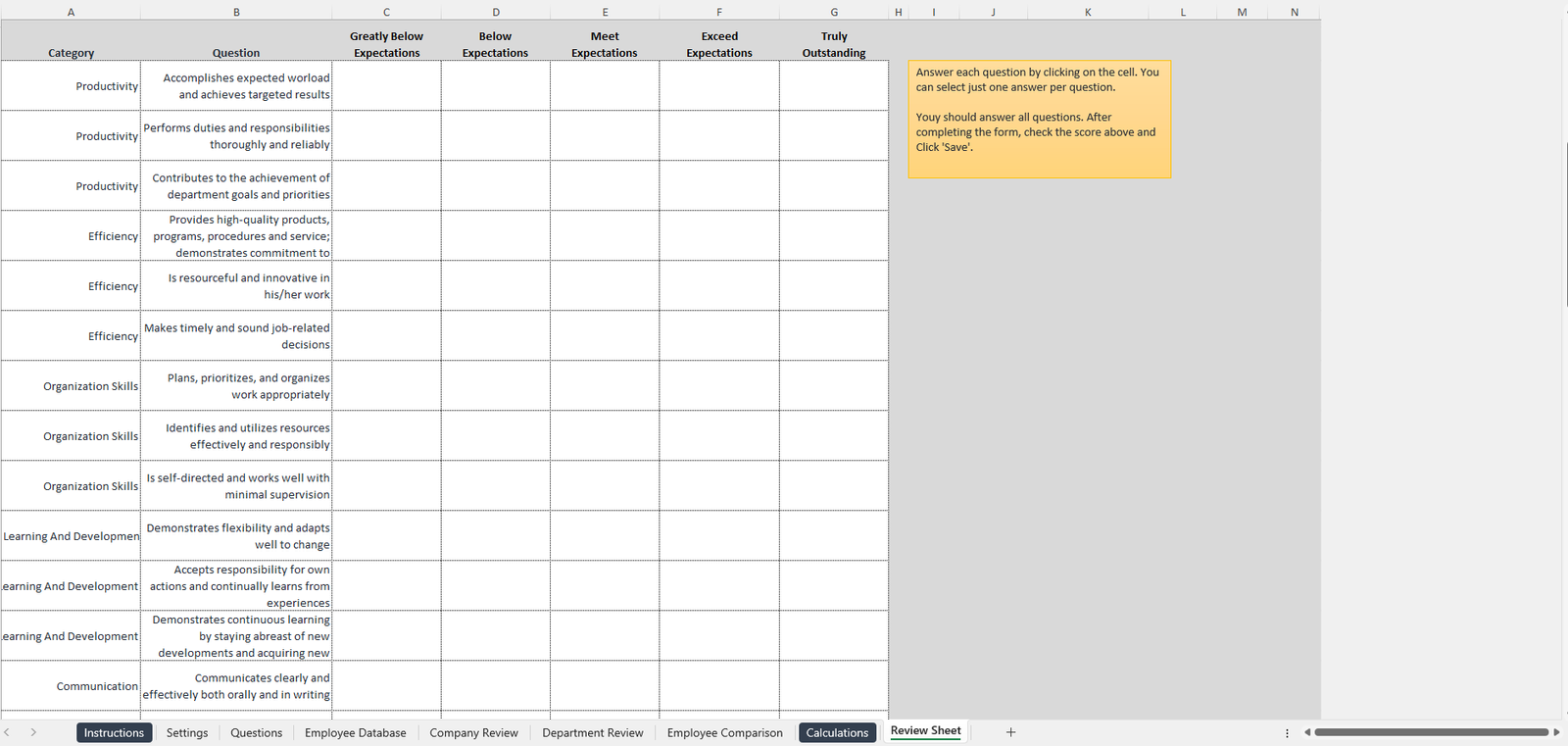Click the horizontal scrollbar left arrow

click(x=1307, y=732)
